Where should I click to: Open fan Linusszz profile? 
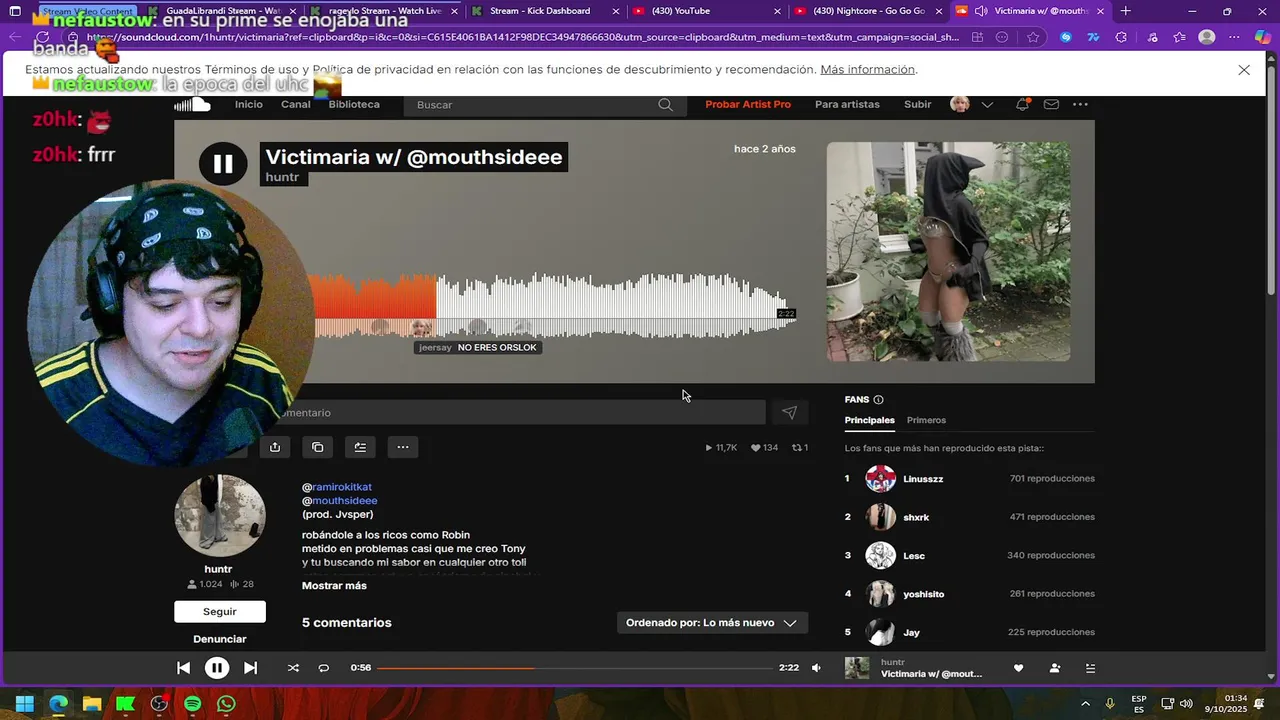[923, 479]
